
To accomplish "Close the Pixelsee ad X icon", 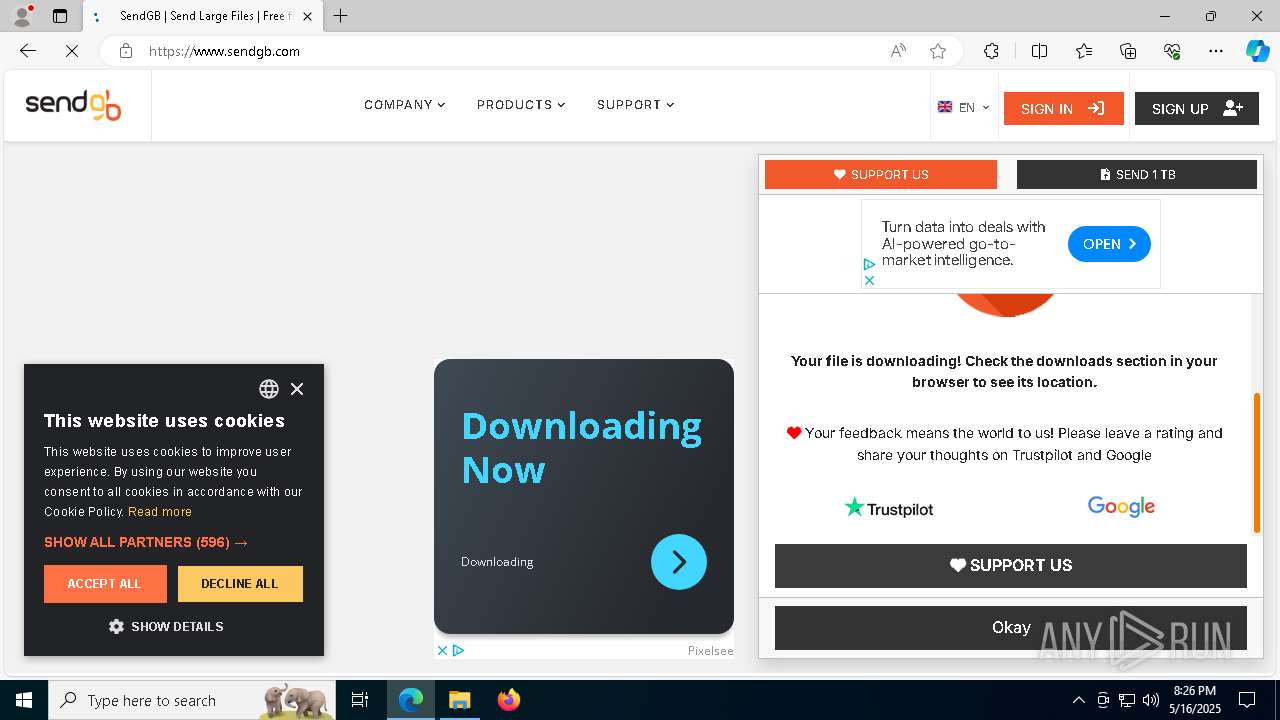I will (x=442, y=650).
